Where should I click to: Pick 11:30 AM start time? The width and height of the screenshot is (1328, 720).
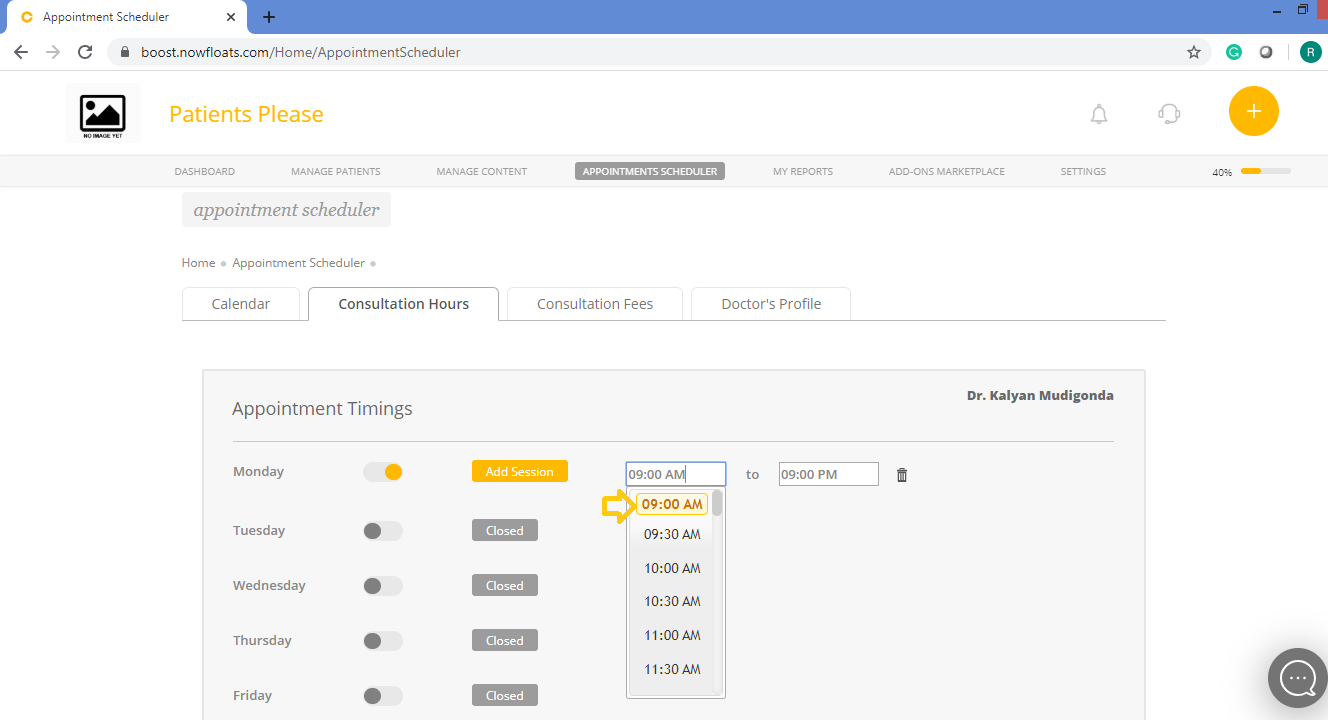tap(672, 669)
